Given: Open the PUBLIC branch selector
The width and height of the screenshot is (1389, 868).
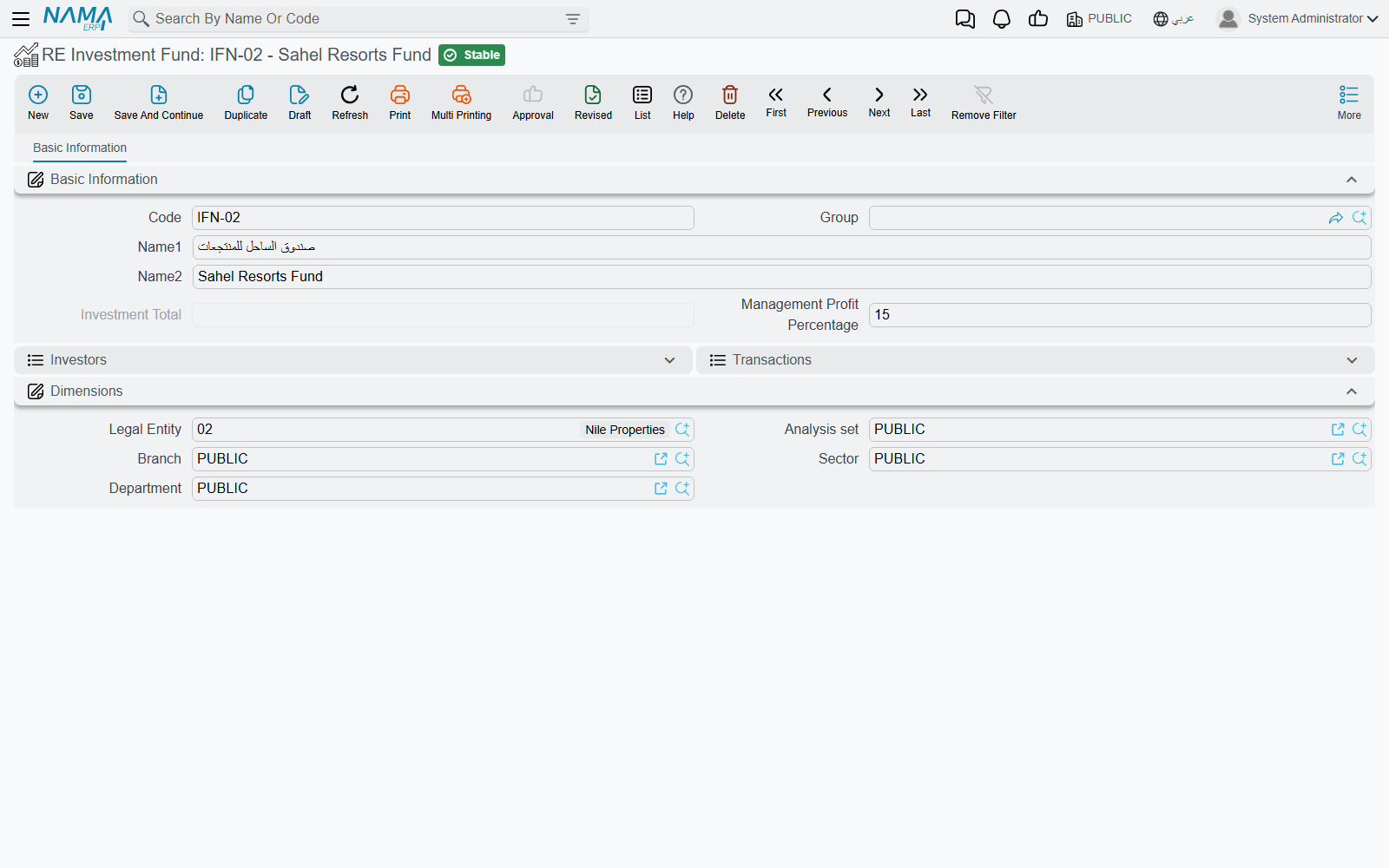Looking at the screenshot, I should click(x=1099, y=19).
